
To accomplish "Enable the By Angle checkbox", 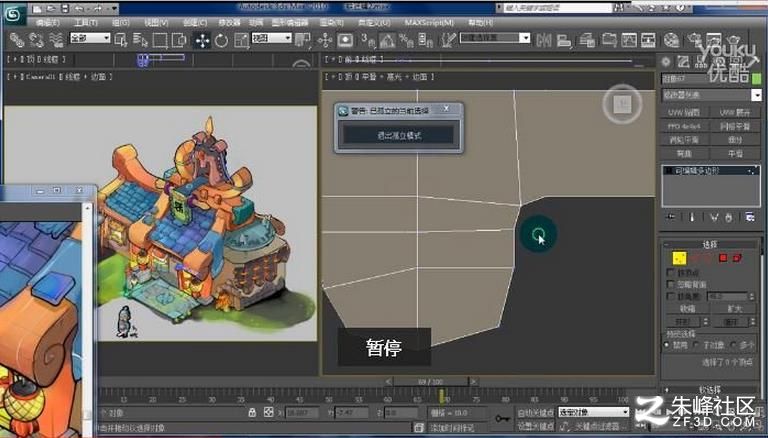I will pos(671,296).
